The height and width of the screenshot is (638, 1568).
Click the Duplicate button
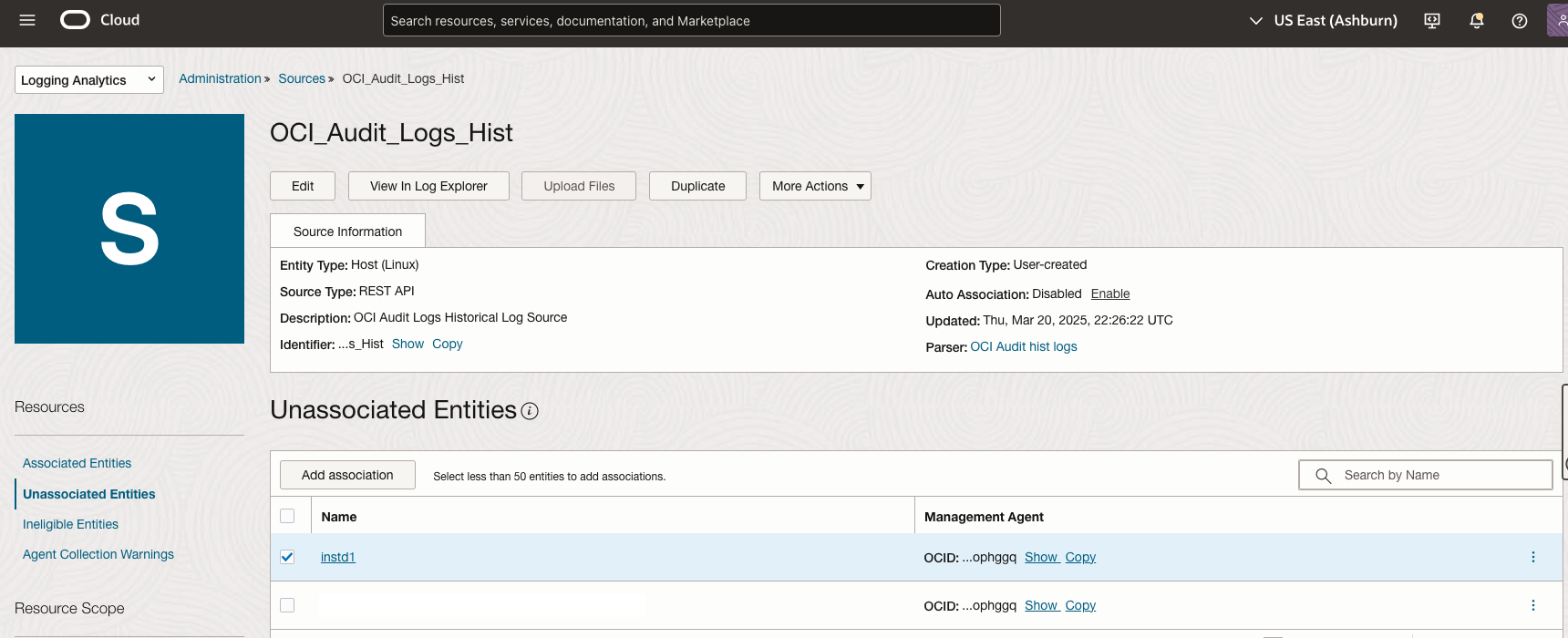coord(697,186)
